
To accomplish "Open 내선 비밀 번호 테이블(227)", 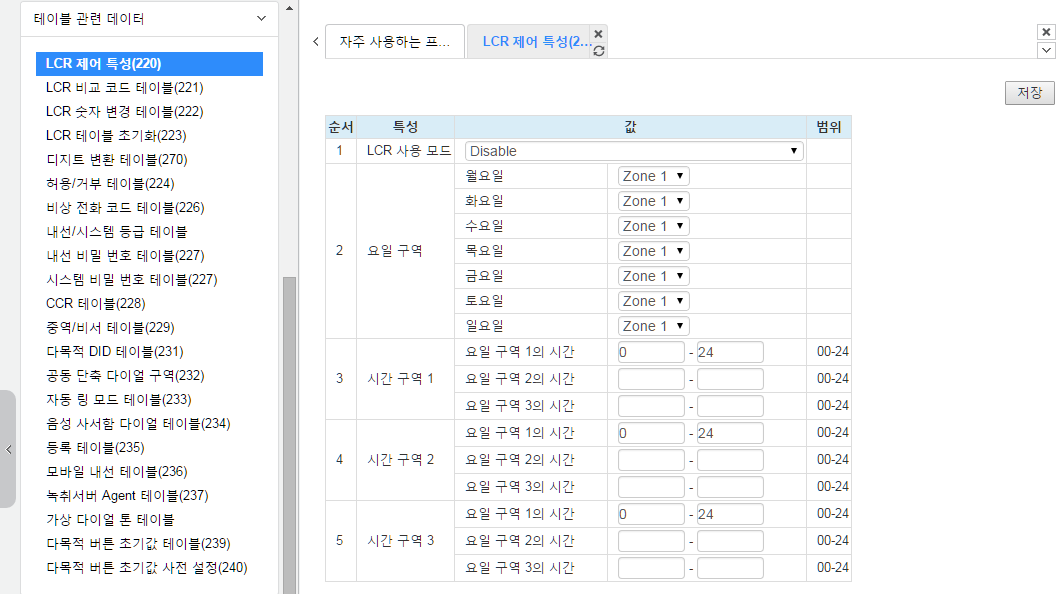I will click(x=125, y=256).
